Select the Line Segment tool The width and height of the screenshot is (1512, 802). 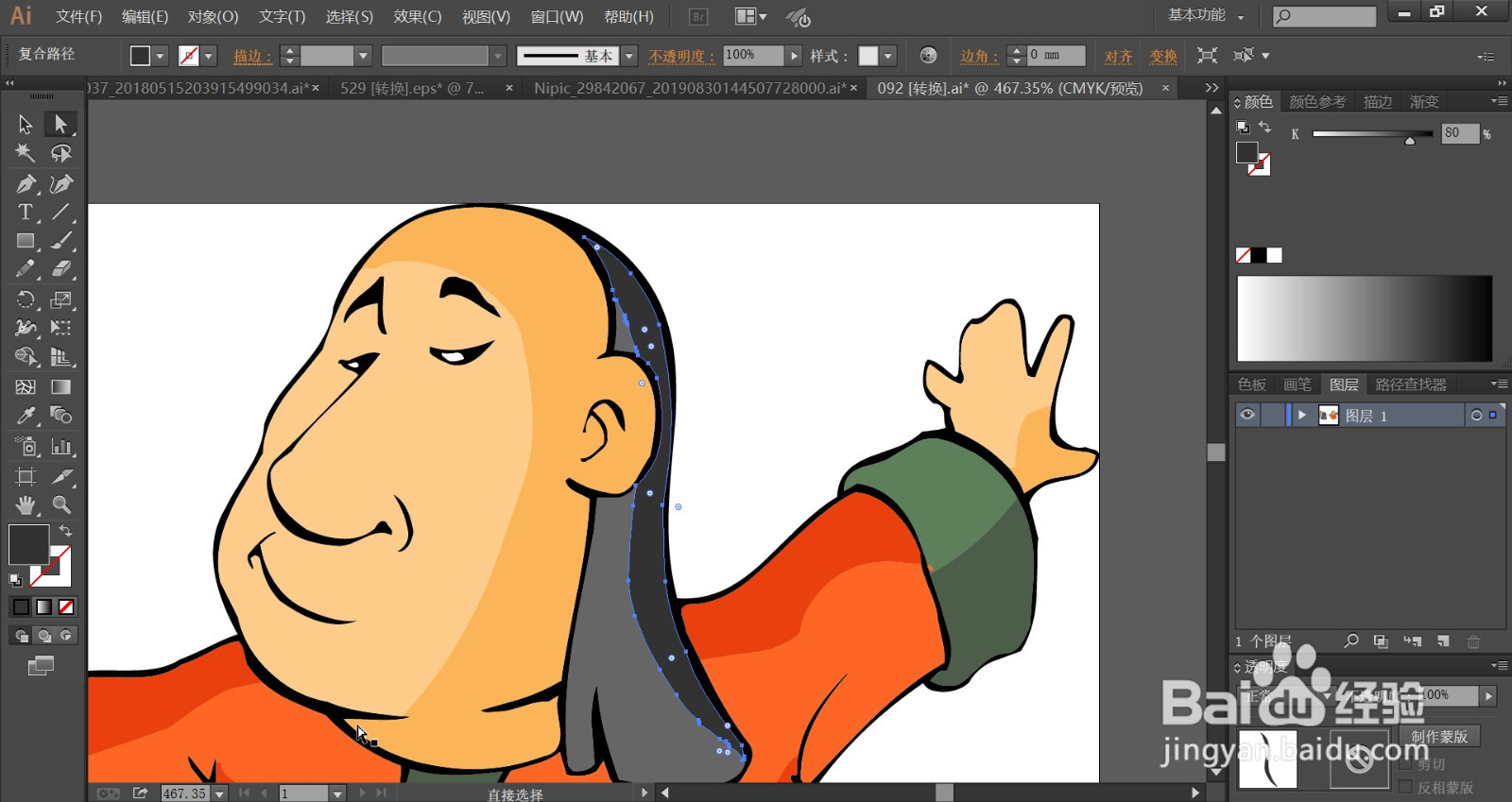click(61, 212)
